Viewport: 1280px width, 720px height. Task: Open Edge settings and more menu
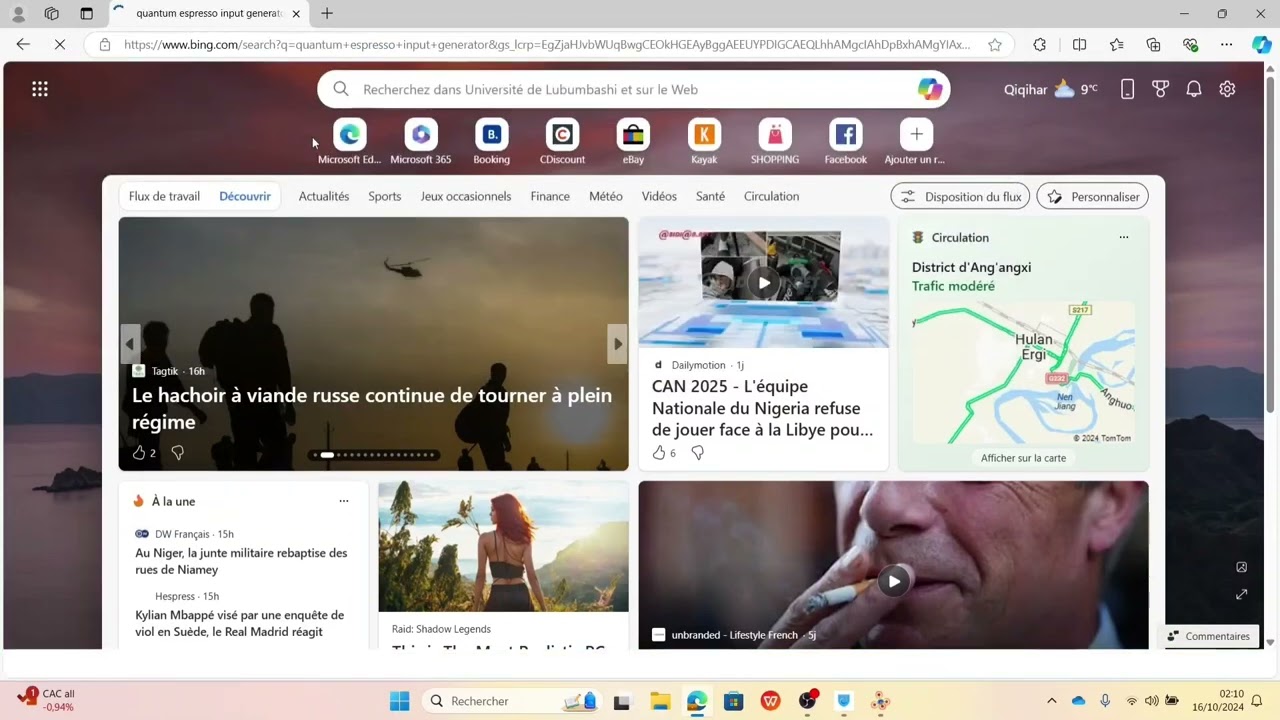click(1227, 44)
